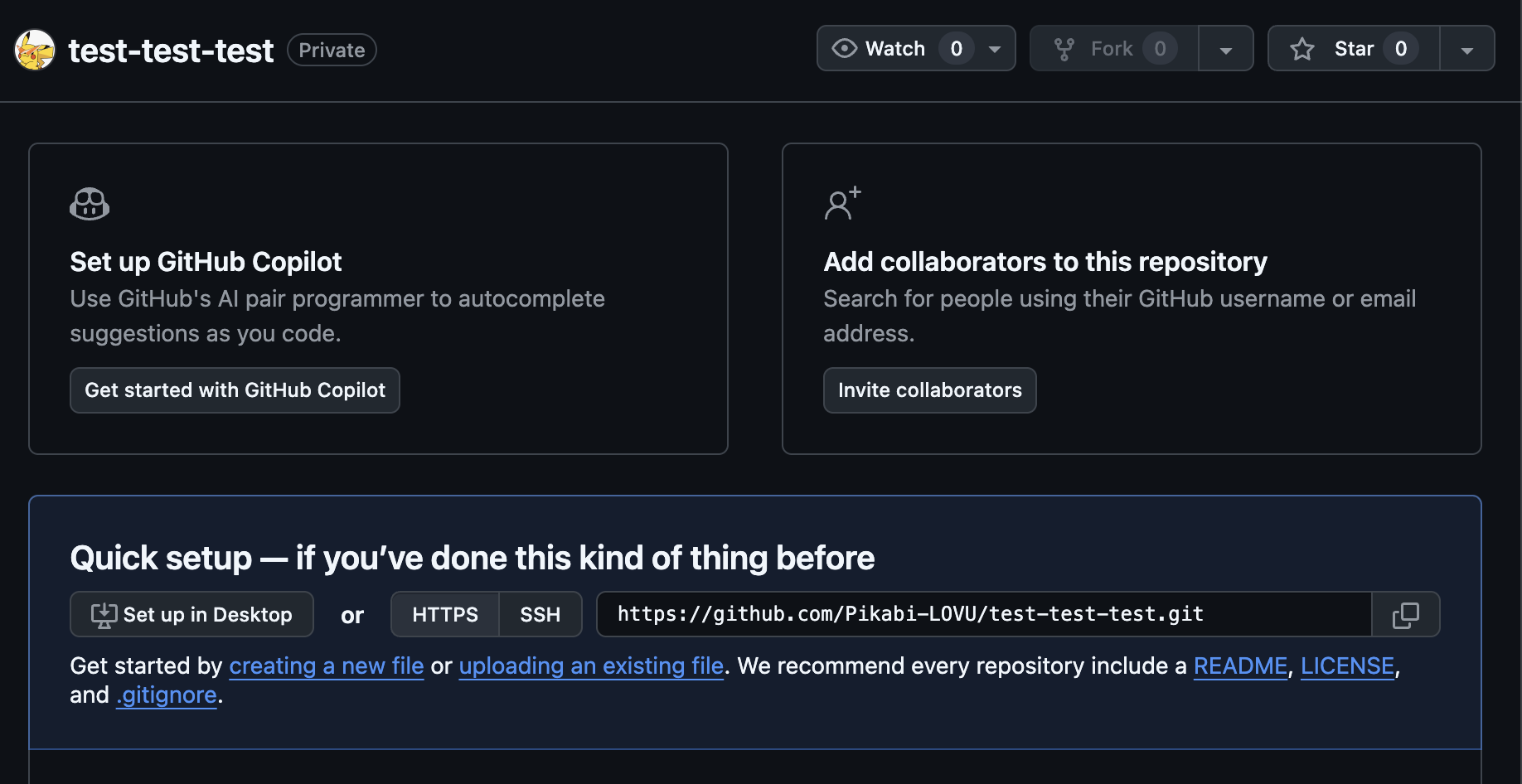Open the .gitignore link
This screenshot has width=1522, height=784.
[x=167, y=694]
